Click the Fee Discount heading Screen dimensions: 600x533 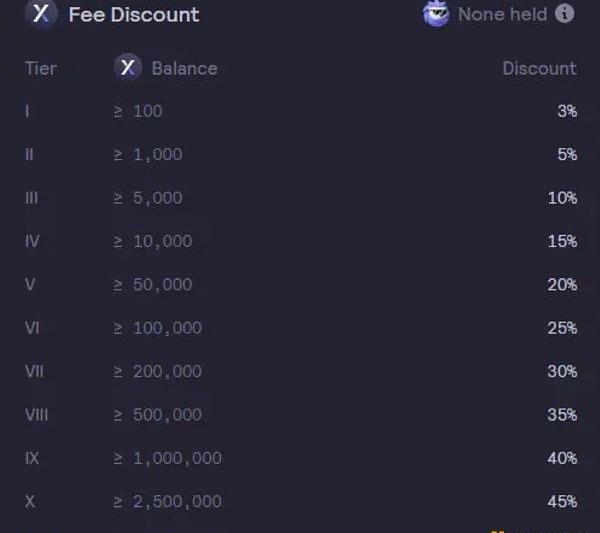pos(134,15)
